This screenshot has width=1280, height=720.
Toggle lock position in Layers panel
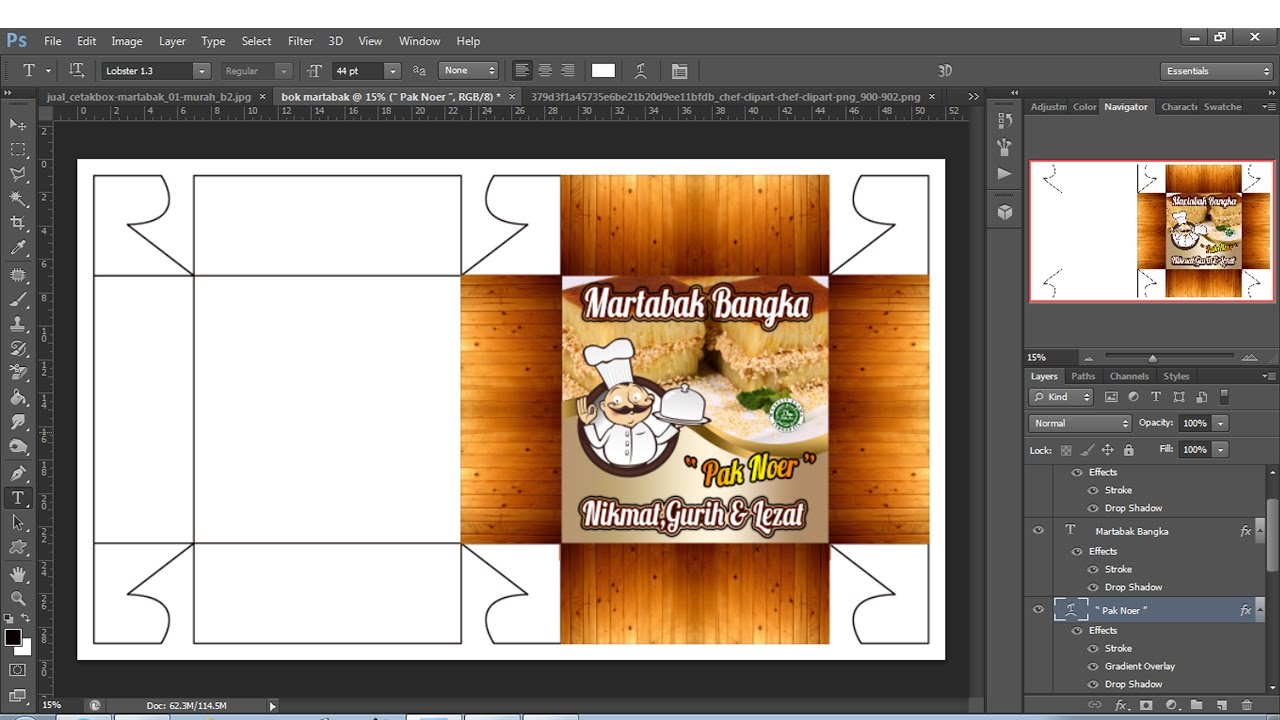click(x=1107, y=450)
